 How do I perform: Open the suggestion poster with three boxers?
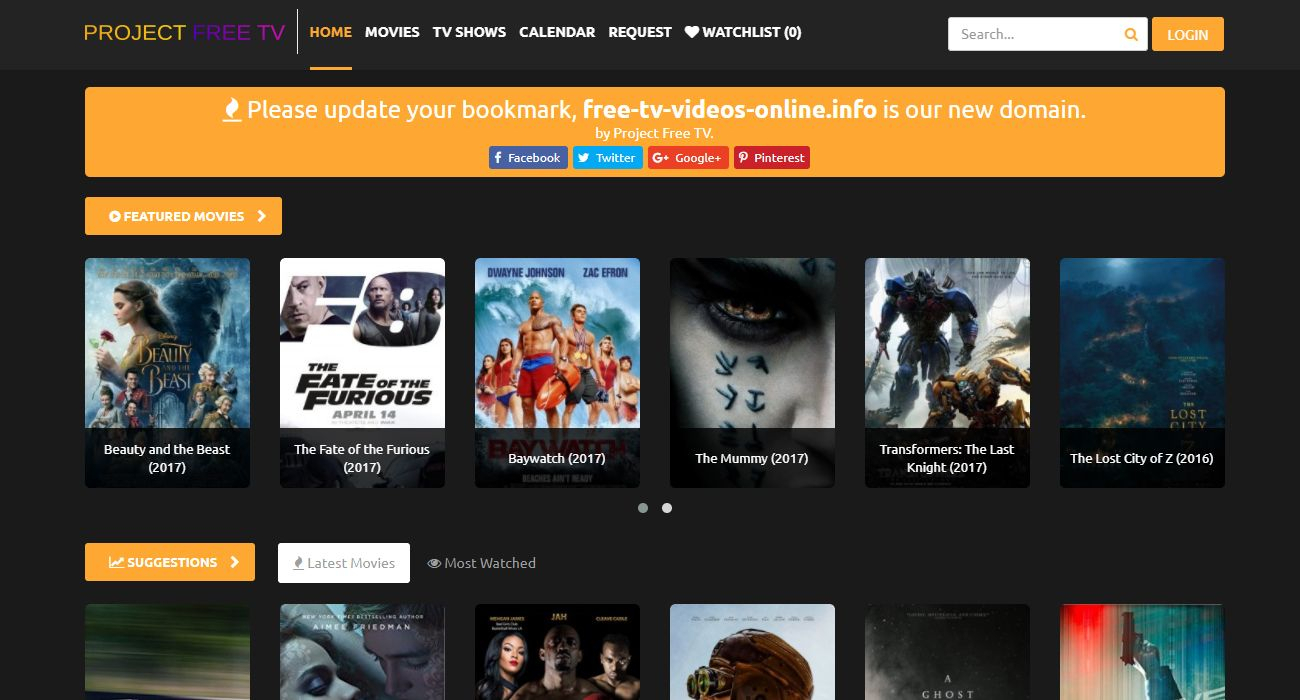pyautogui.click(x=557, y=652)
